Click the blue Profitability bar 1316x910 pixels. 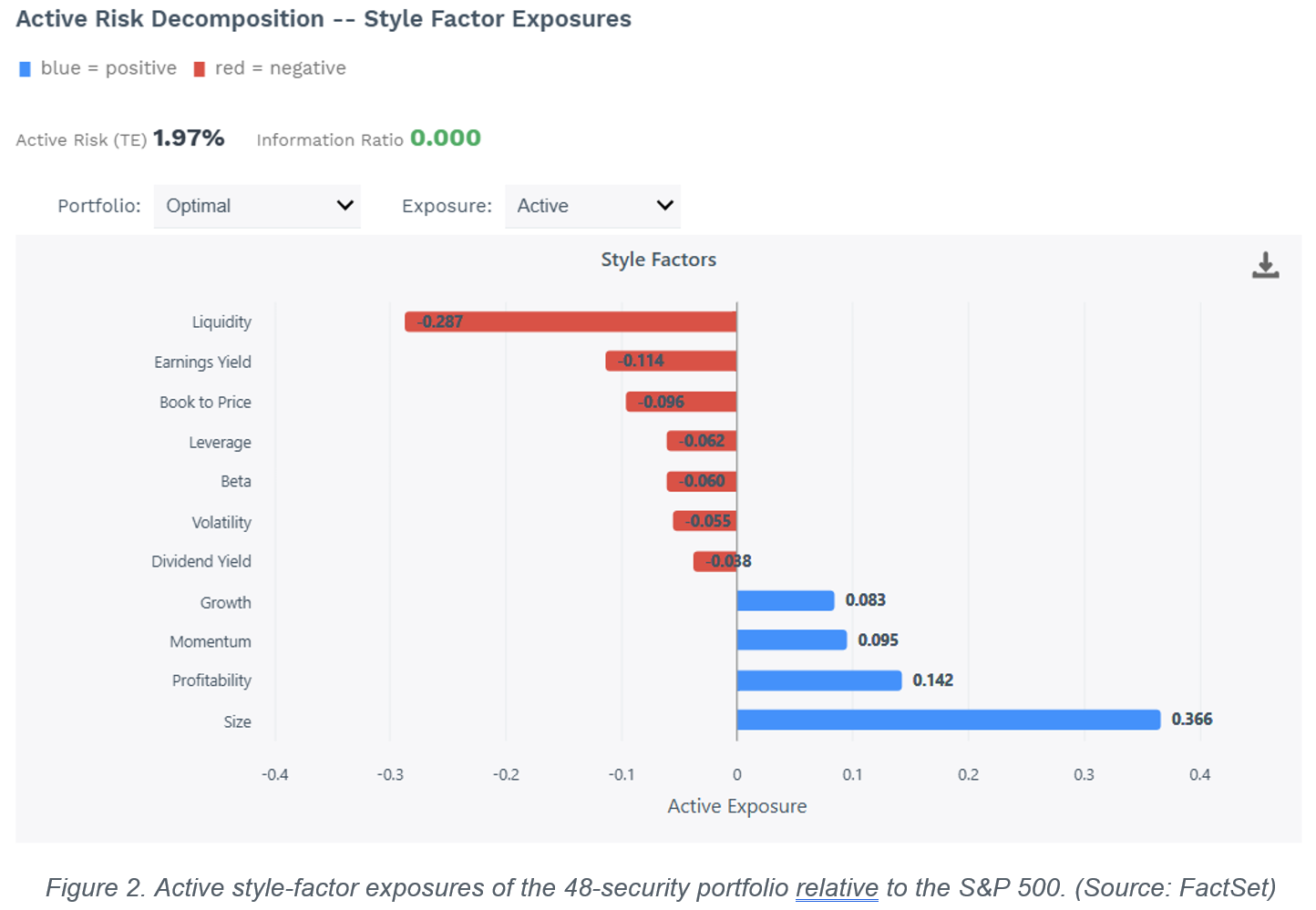[x=819, y=680]
